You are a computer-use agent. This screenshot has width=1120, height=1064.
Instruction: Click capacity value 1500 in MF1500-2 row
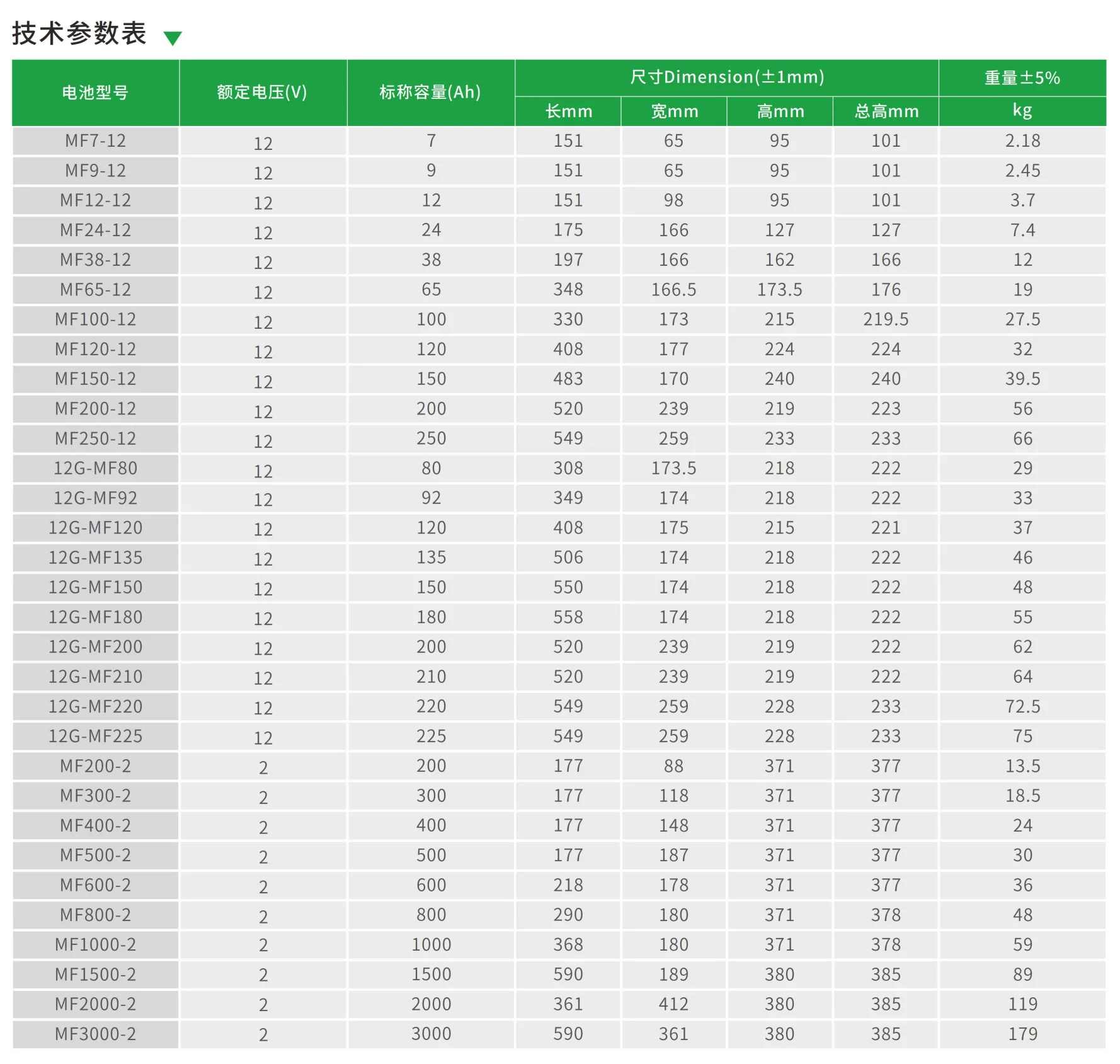tap(431, 974)
